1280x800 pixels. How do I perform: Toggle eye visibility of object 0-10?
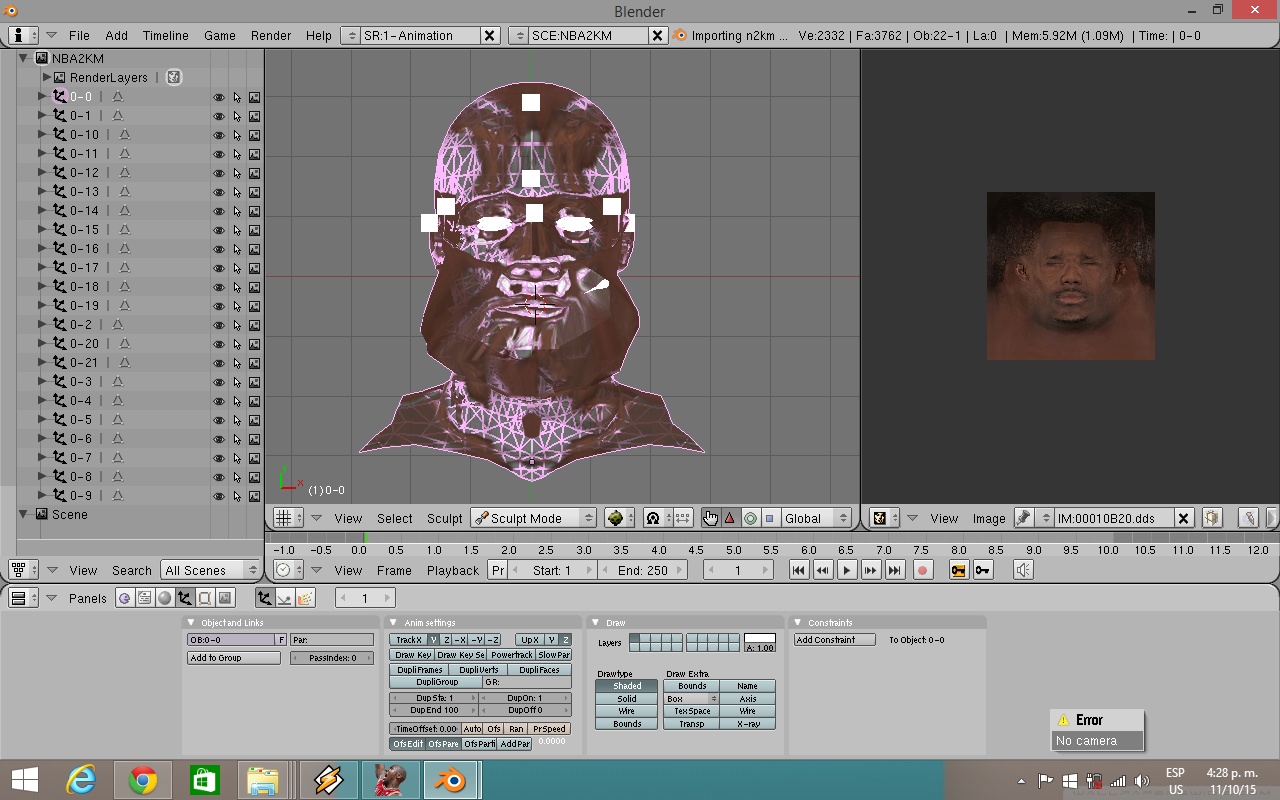pos(218,135)
